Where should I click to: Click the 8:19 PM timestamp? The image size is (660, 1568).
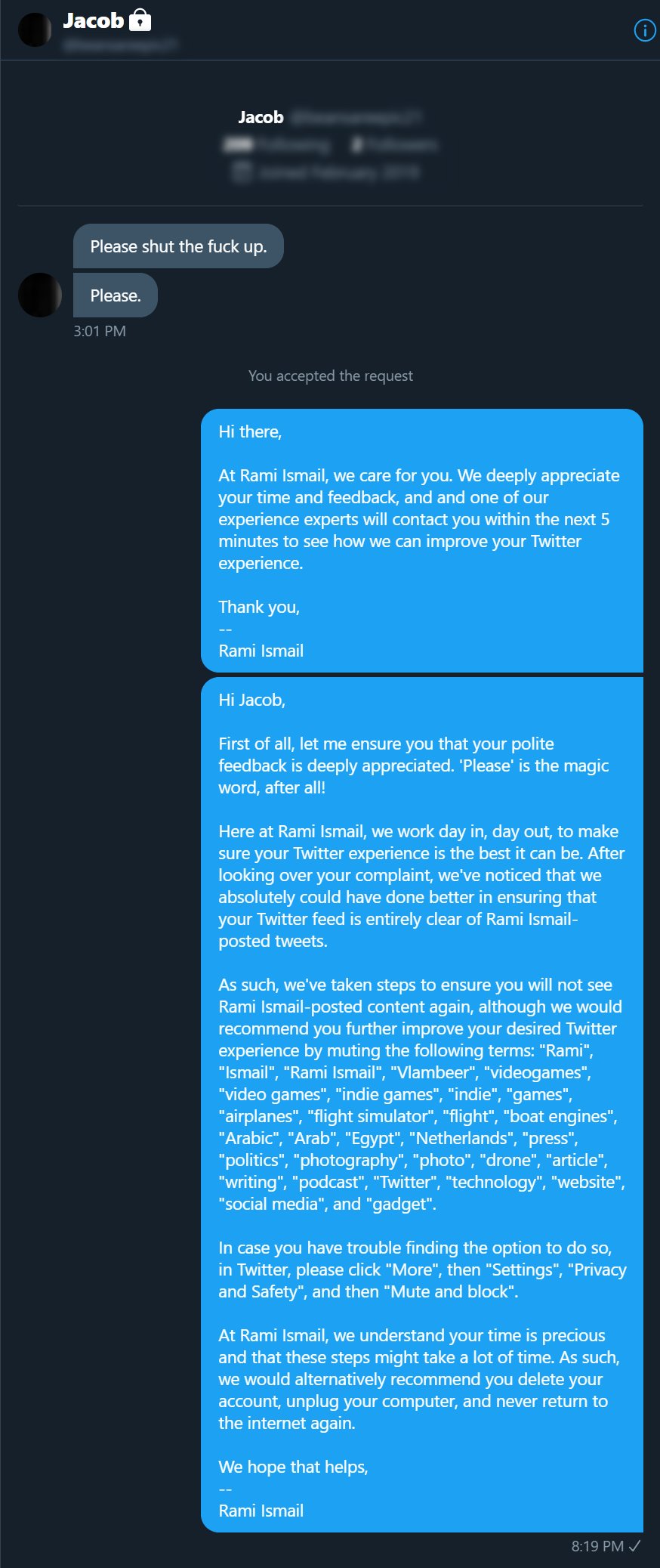coord(597,1546)
